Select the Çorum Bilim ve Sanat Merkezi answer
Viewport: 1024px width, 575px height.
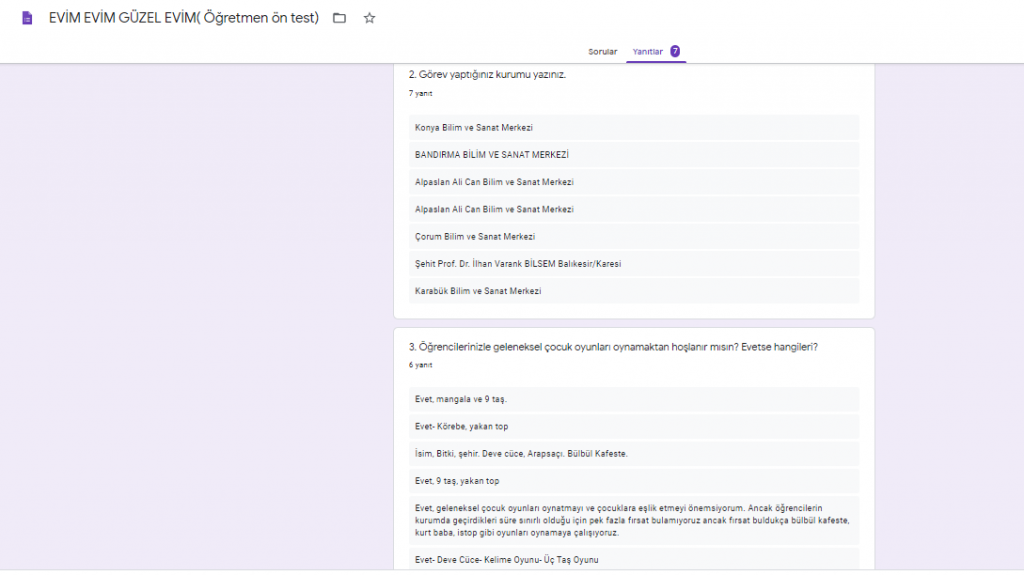click(475, 237)
